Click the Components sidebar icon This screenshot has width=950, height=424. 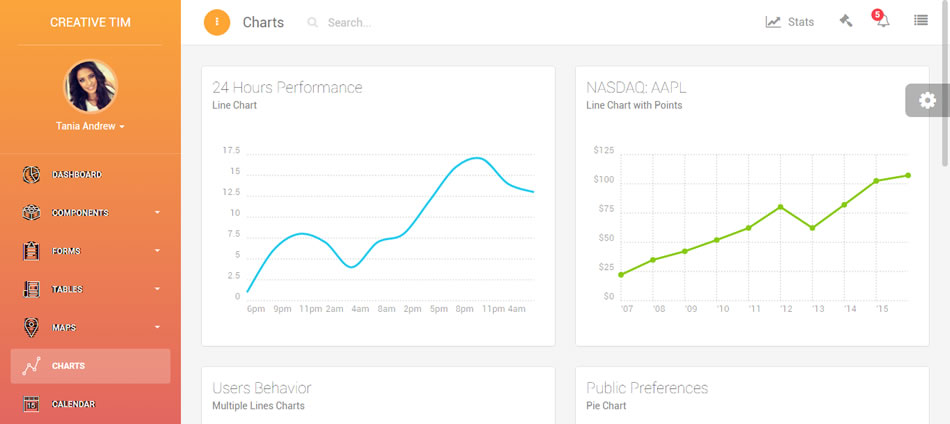31,213
